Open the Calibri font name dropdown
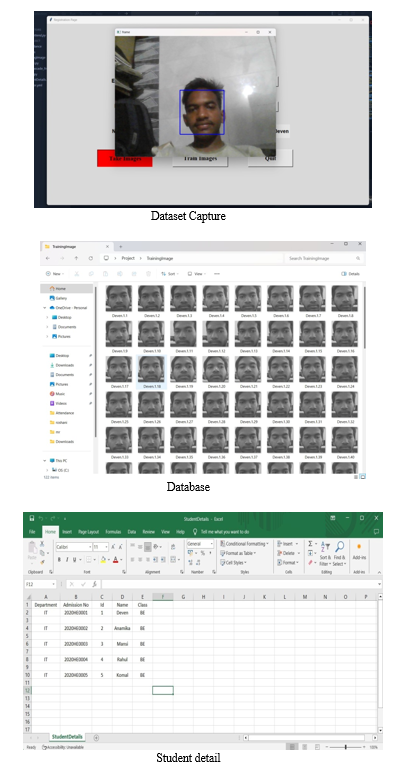This screenshot has height=769, width=409. 90,546
